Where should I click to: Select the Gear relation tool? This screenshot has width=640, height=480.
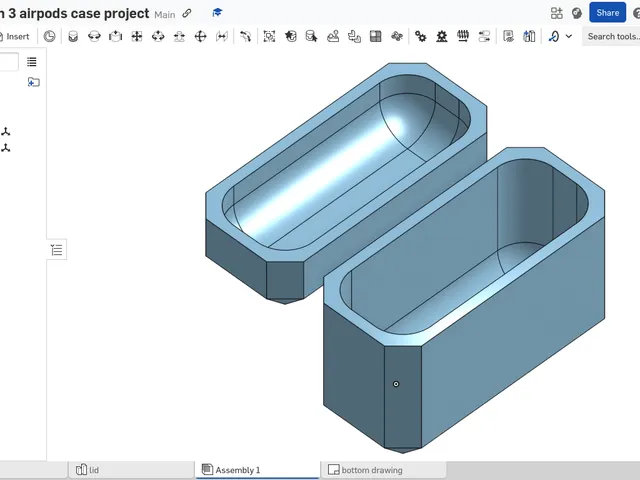coord(420,36)
